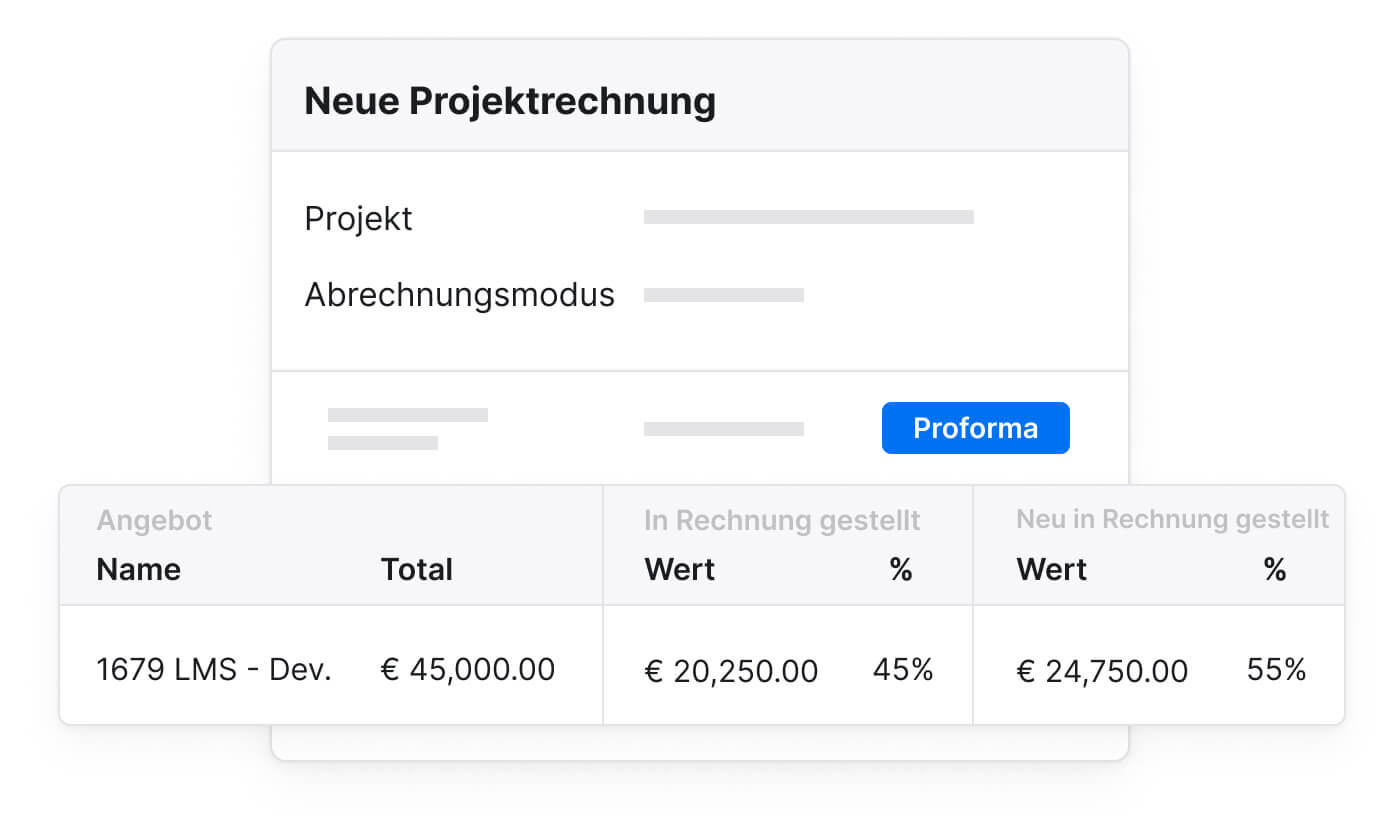Screen dimensions: 1400x833
Task: Click Wert header under In Rechnung gestellt
Action: pyautogui.click(x=679, y=570)
